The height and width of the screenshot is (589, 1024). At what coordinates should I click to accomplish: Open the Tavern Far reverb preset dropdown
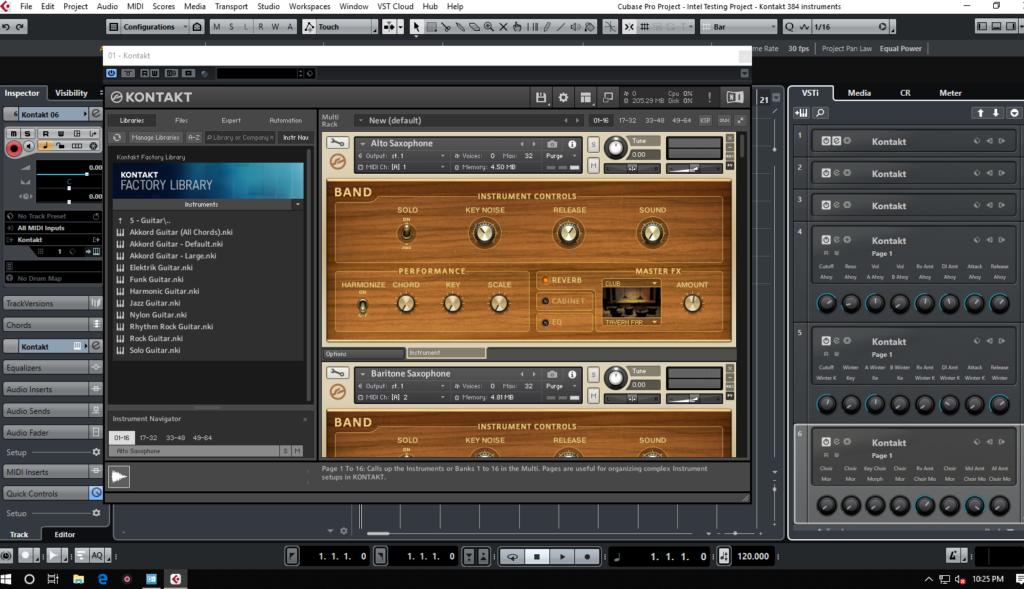click(x=630, y=322)
